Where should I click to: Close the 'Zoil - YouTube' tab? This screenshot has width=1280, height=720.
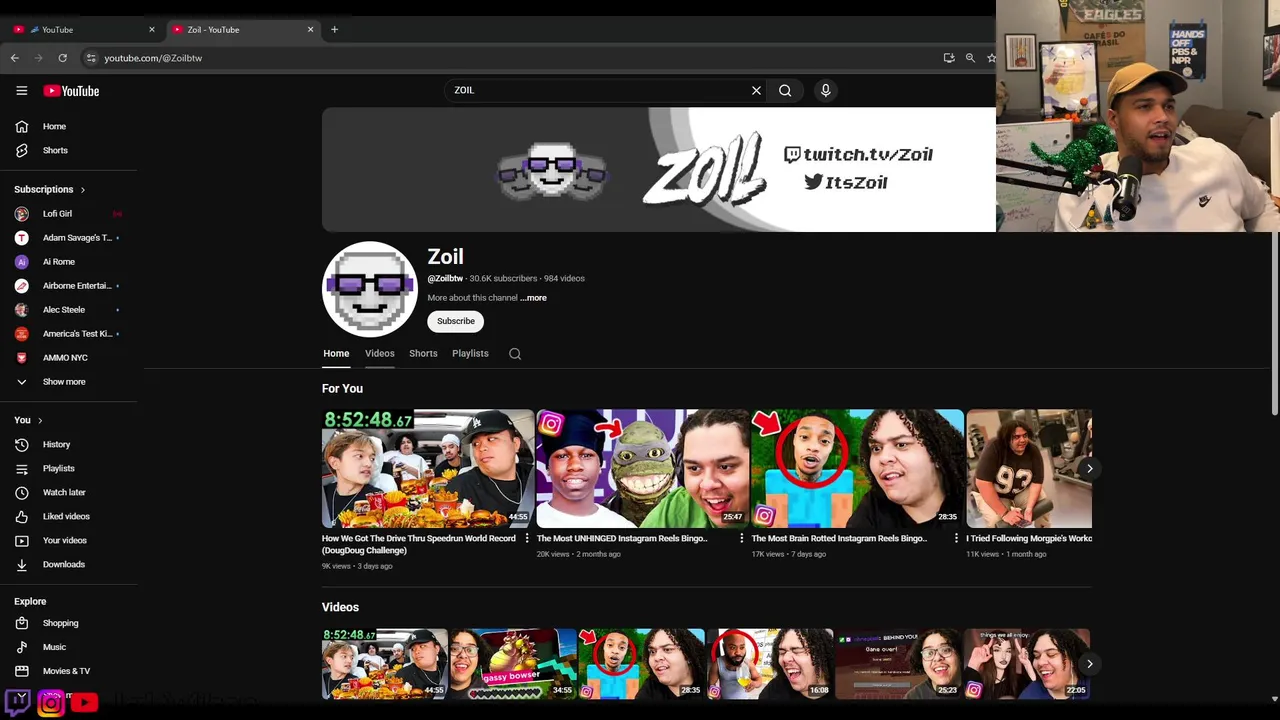(310, 29)
